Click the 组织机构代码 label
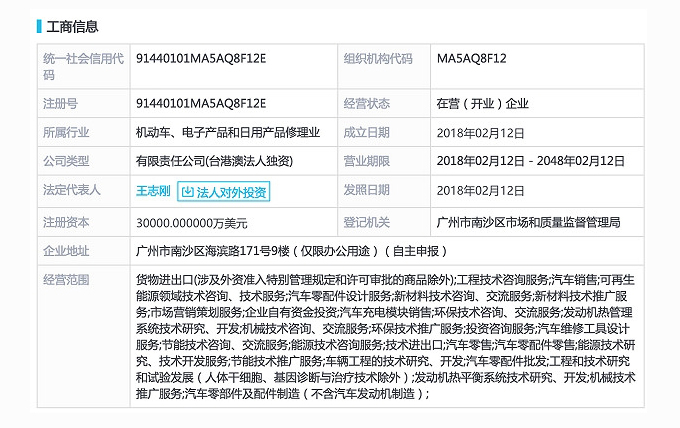The width and height of the screenshot is (680, 428). pos(378,59)
